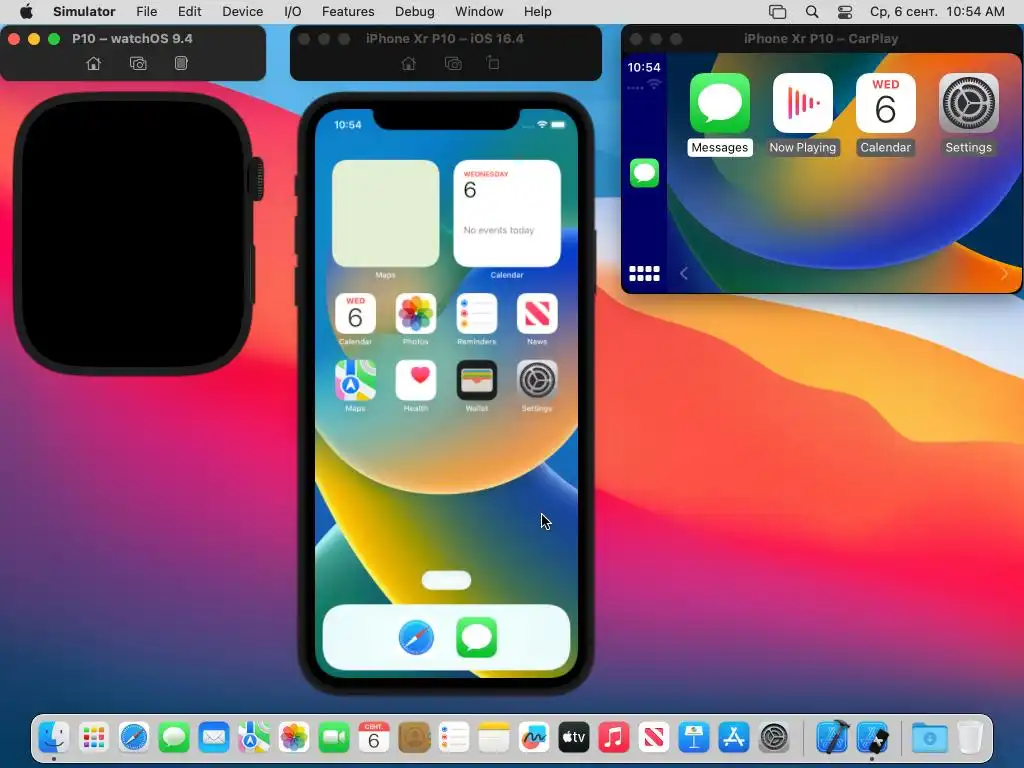Tap CarPlay sidebar Messages icon
The image size is (1024, 768).
coord(644,173)
